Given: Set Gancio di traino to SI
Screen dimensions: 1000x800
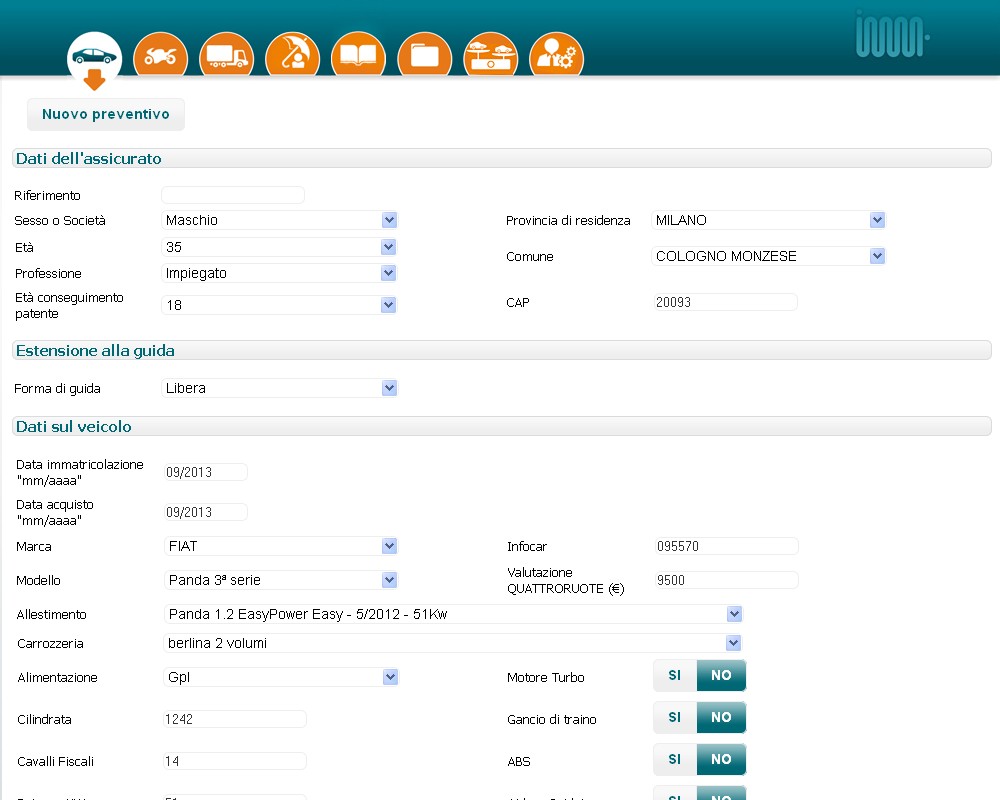Looking at the screenshot, I should click(675, 717).
